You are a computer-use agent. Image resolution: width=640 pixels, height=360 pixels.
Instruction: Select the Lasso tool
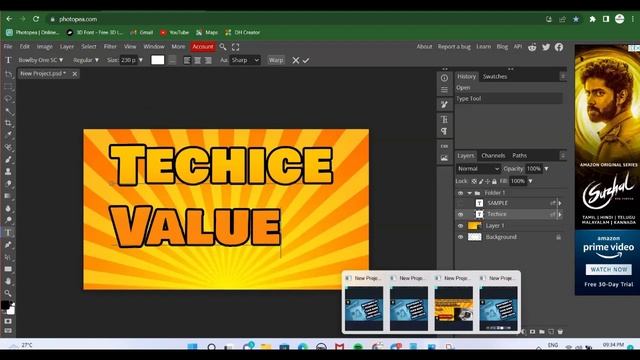point(8,99)
